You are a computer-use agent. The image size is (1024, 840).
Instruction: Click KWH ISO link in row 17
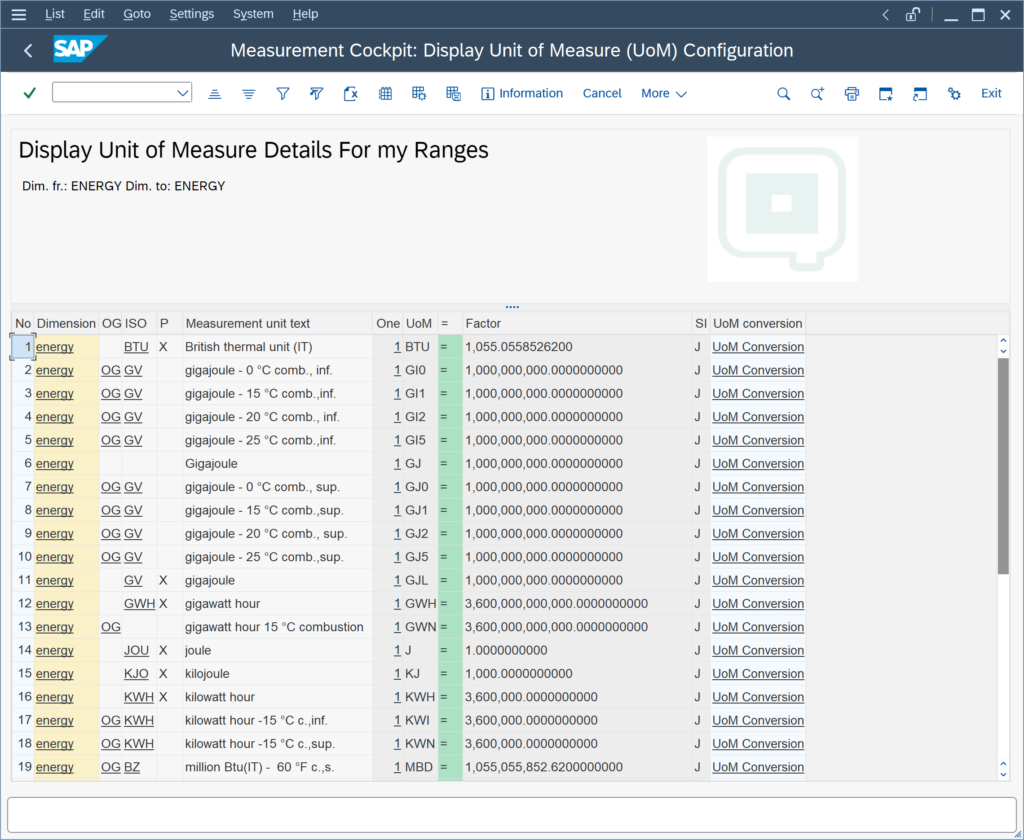pos(138,720)
